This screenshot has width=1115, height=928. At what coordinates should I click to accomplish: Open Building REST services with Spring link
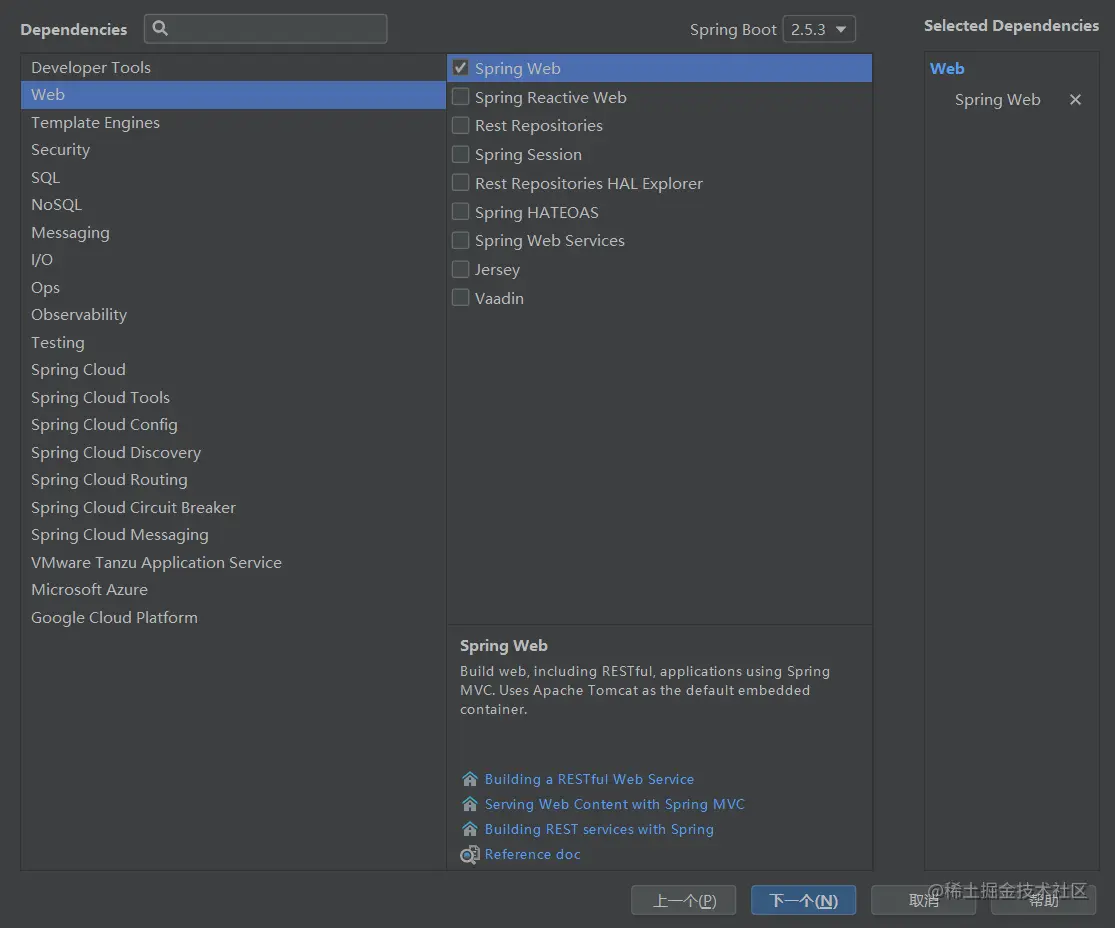coord(599,829)
